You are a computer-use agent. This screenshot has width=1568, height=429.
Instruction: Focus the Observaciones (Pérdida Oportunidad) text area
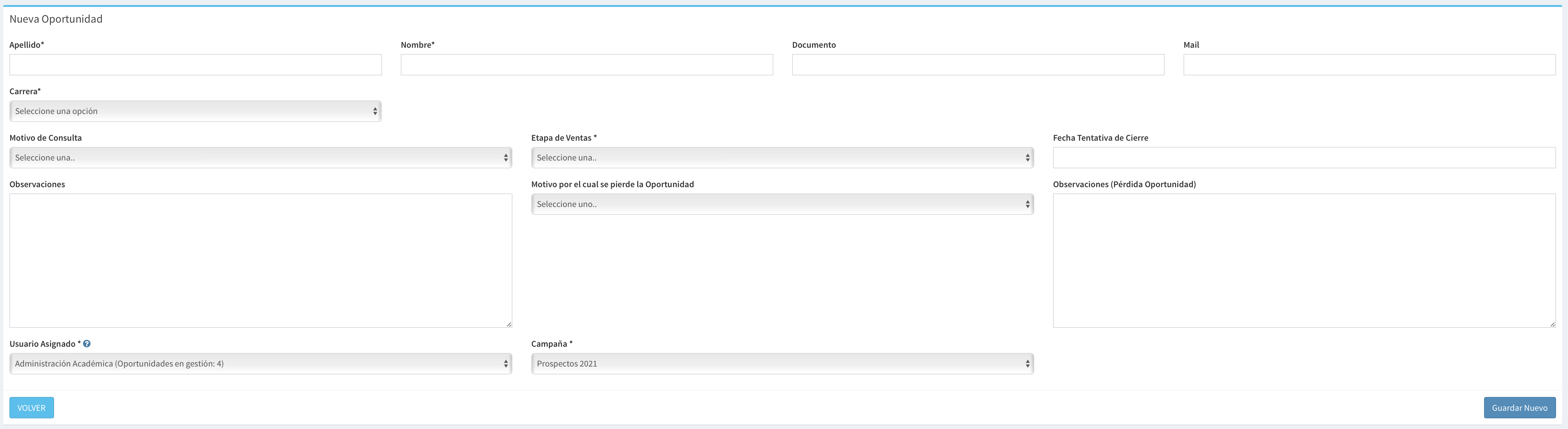pyautogui.click(x=1304, y=260)
